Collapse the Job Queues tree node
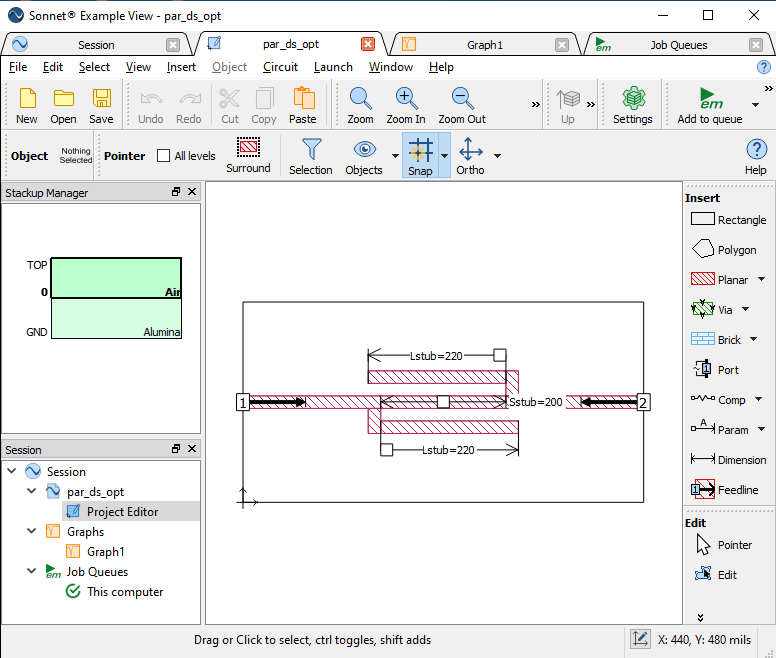 point(32,570)
